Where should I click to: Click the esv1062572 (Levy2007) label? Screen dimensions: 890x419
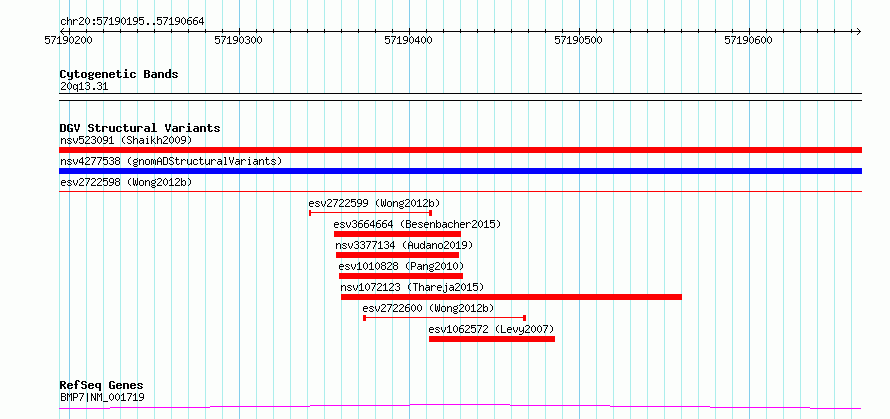(x=492, y=329)
